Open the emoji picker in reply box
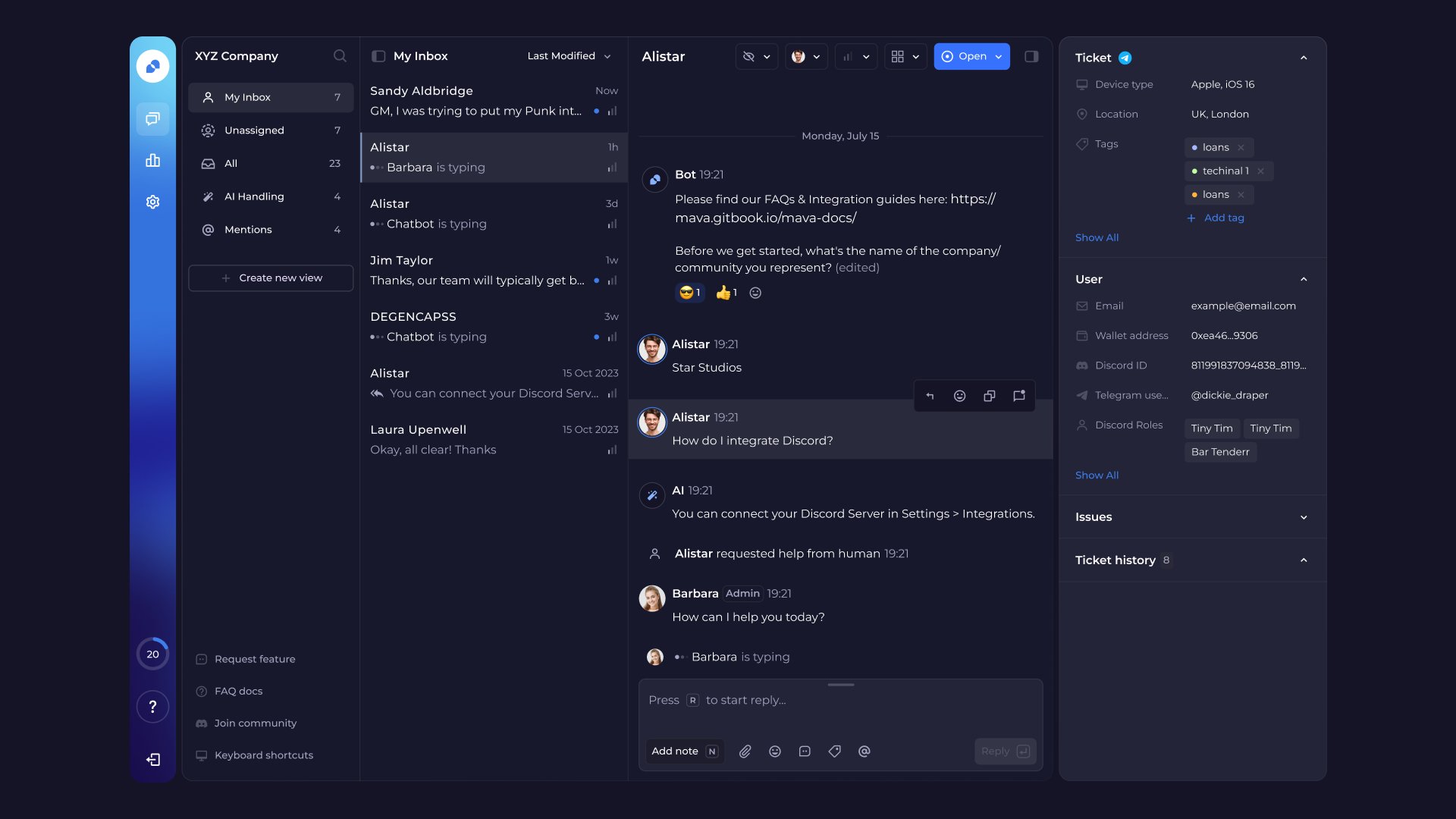This screenshot has height=819, width=1456. click(x=775, y=752)
